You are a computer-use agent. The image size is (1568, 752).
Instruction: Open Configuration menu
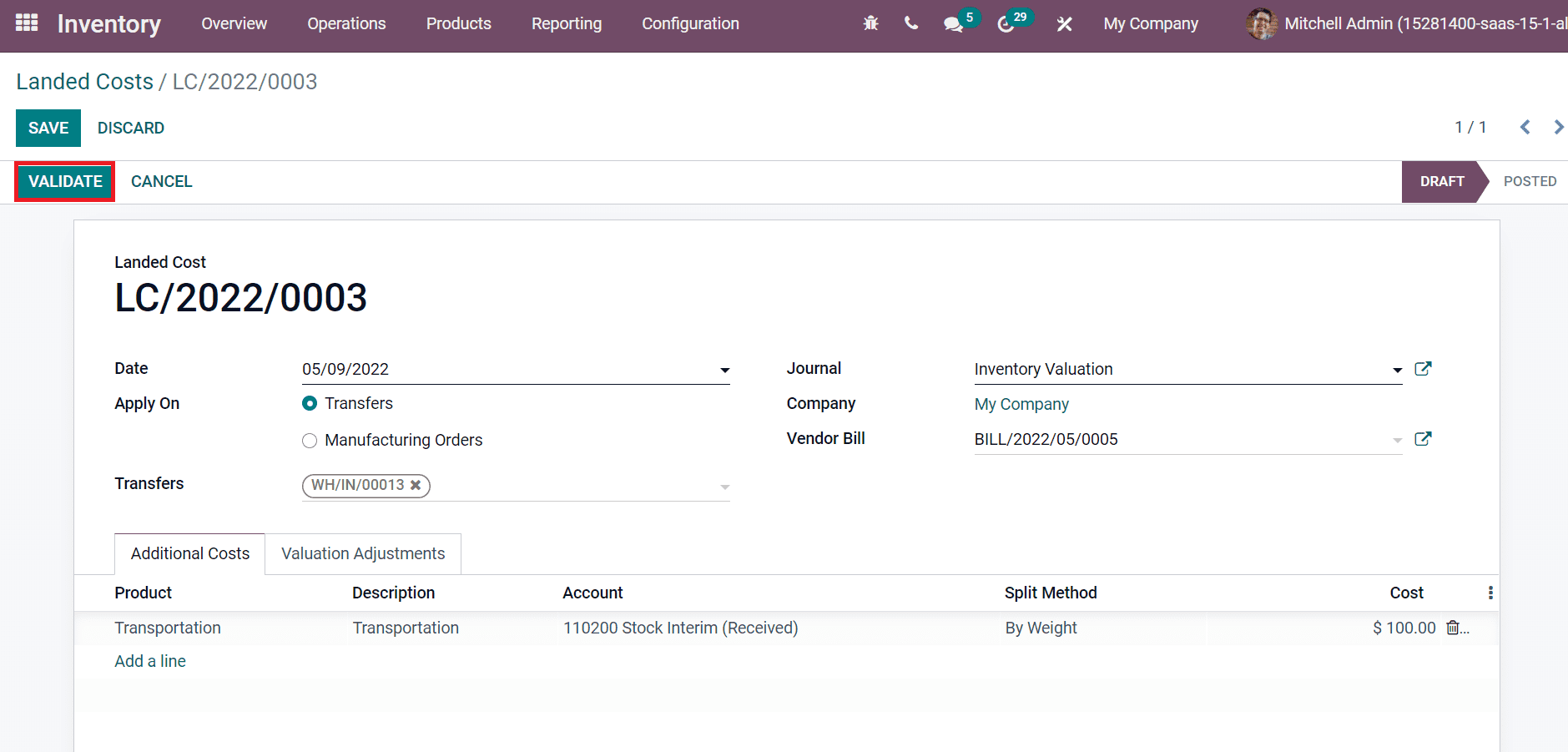pos(690,23)
